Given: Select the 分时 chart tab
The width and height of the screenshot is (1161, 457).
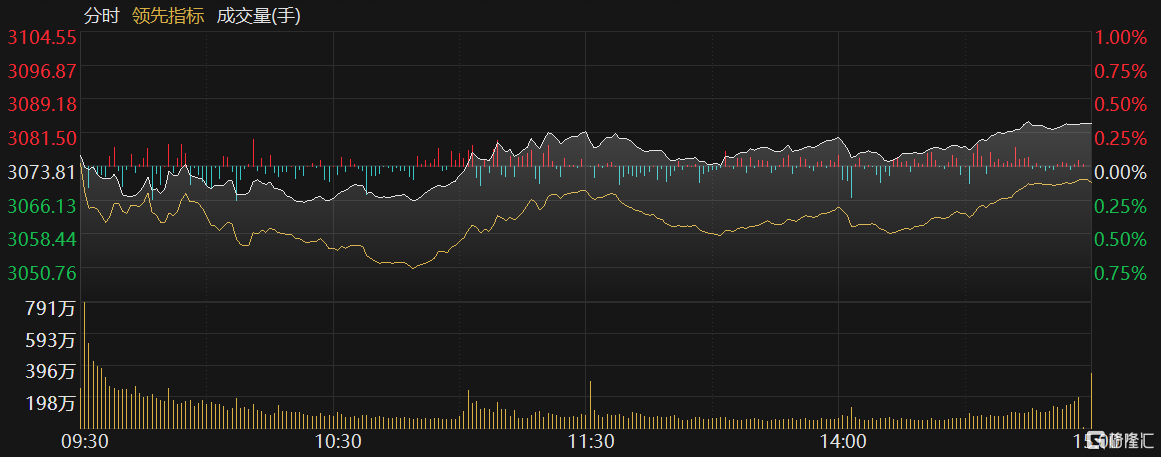Looking at the screenshot, I should [x=101, y=15].
